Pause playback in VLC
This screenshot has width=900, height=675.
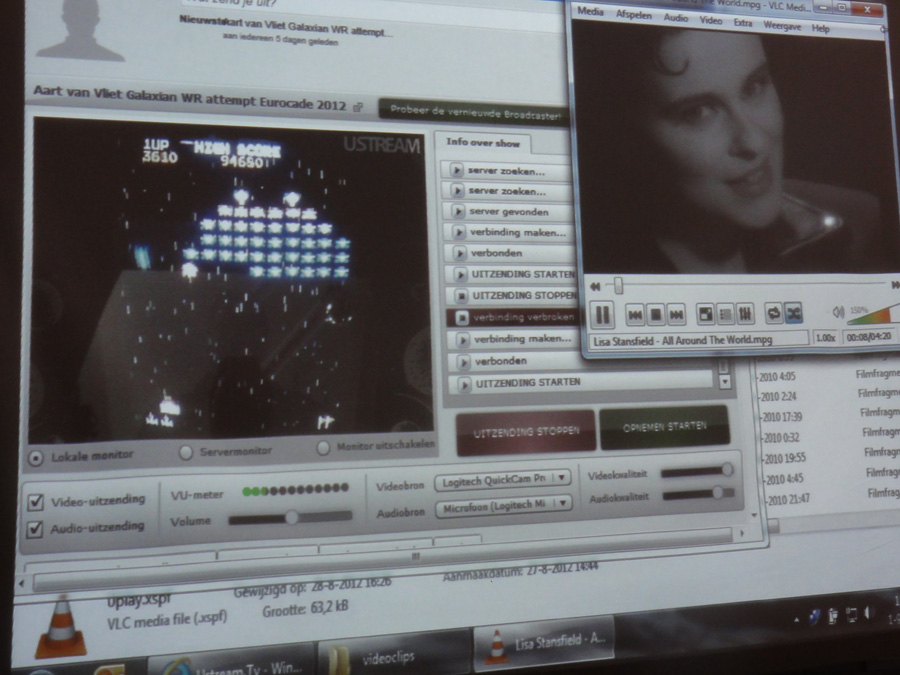[x=602, y=314]
